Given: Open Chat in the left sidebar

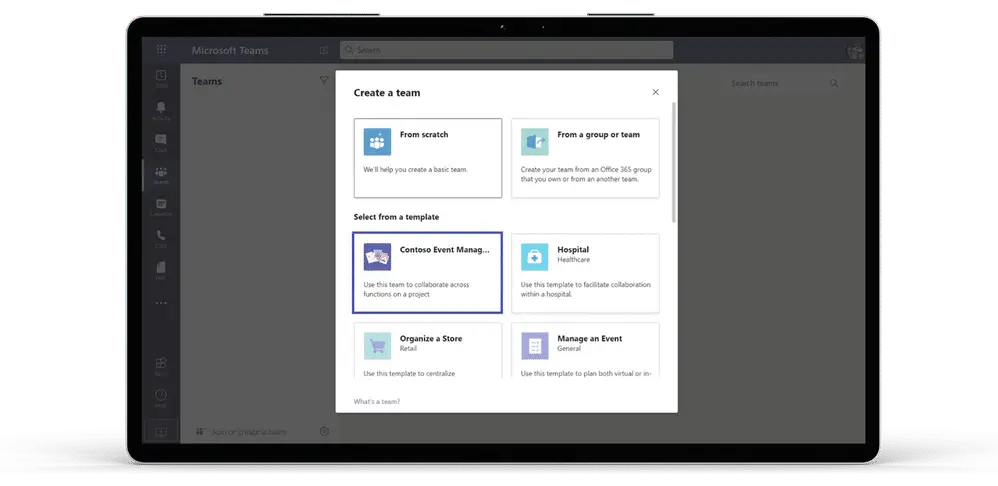Looking at the screenshot, I should point(161,142).
